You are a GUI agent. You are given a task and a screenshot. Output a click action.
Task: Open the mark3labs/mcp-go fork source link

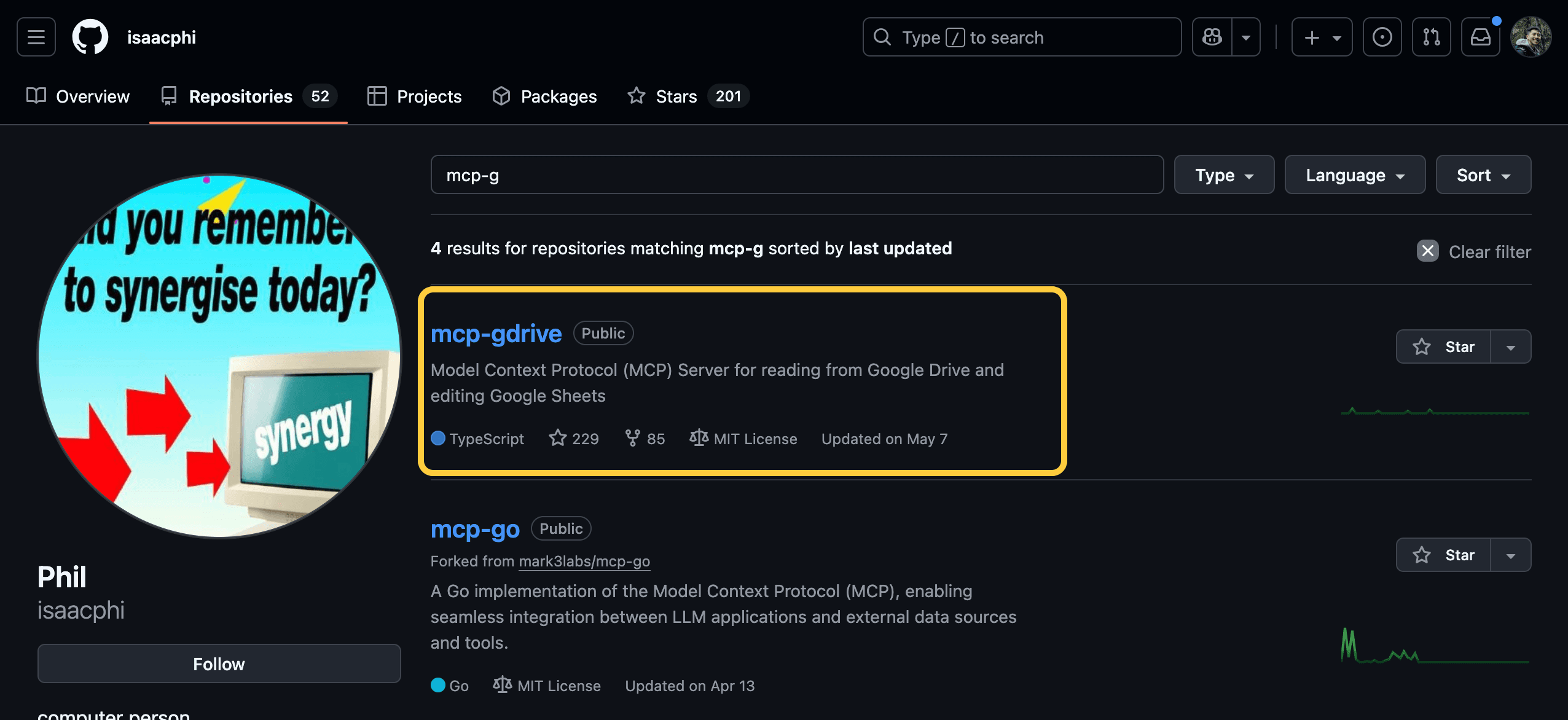[584, 561]
